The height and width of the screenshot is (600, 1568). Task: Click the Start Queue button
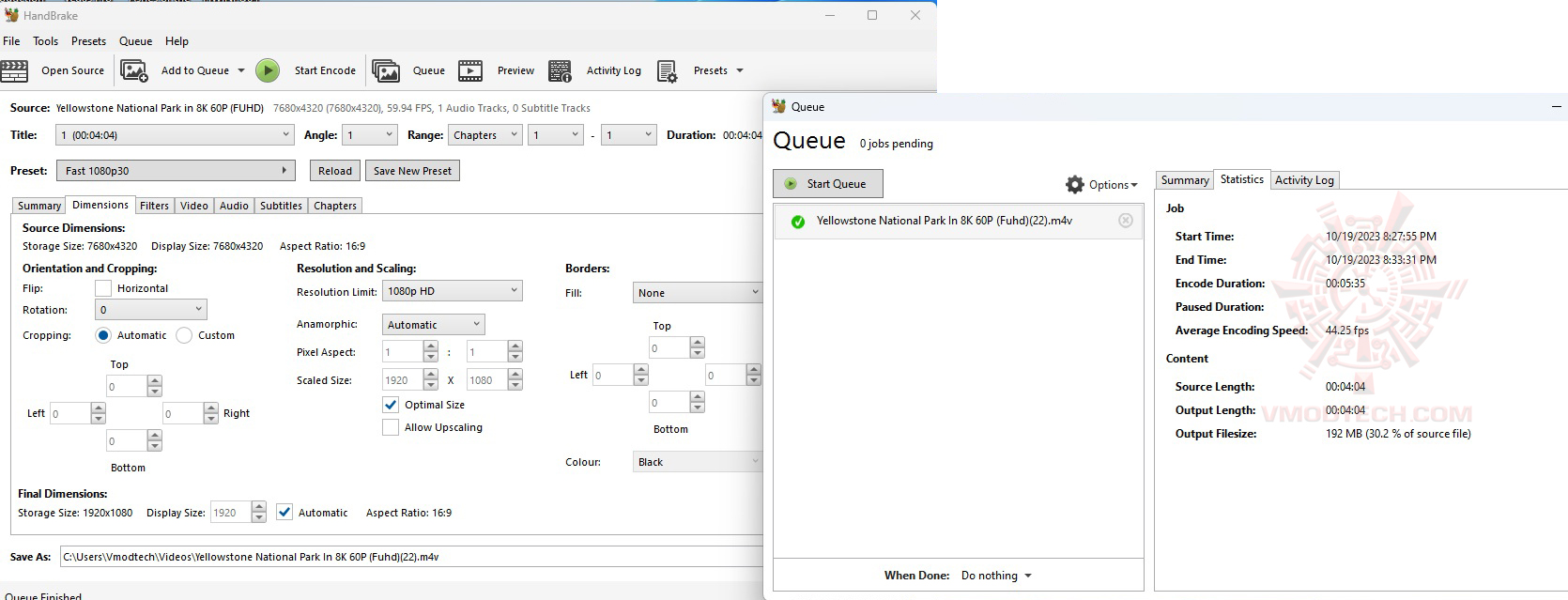click(828, 184)
